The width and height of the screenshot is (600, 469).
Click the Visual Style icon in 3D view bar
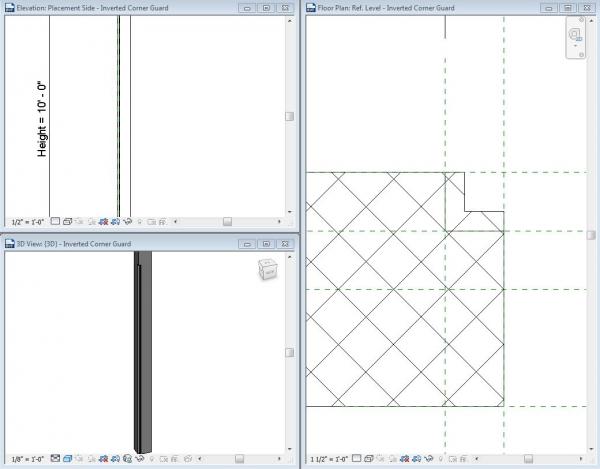pos(67,459)
